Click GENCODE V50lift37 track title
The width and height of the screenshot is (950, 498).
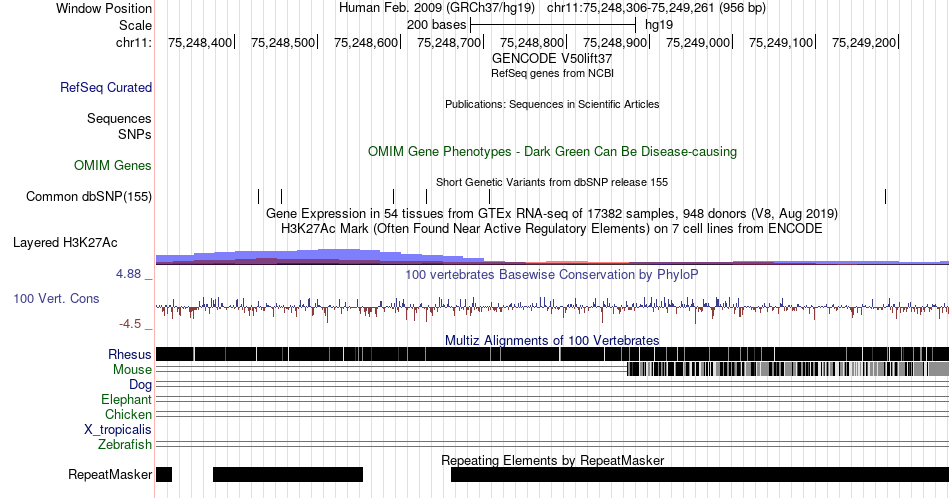pos(552,59)
